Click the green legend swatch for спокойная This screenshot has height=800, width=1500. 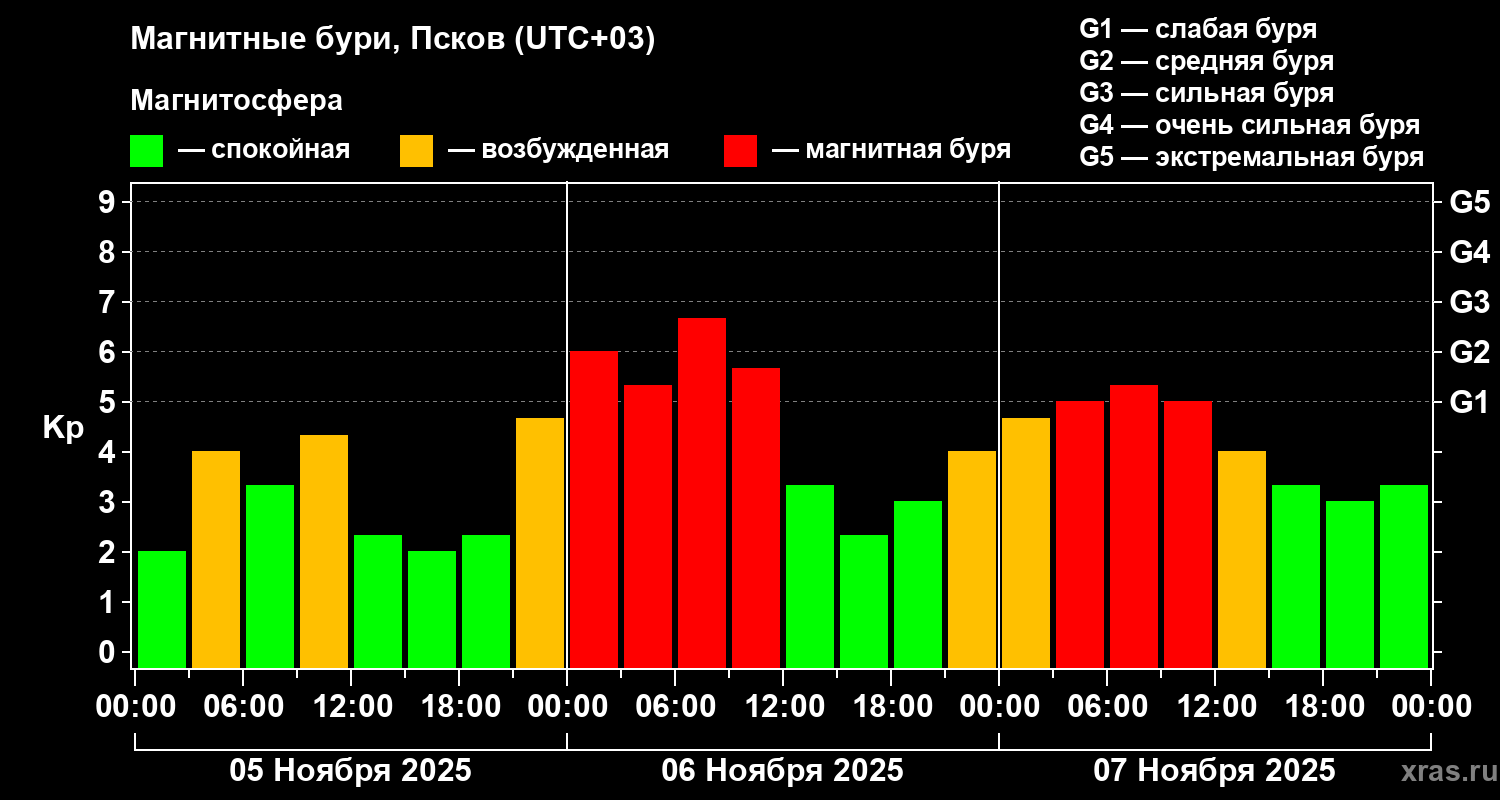[x=146, y=151]
